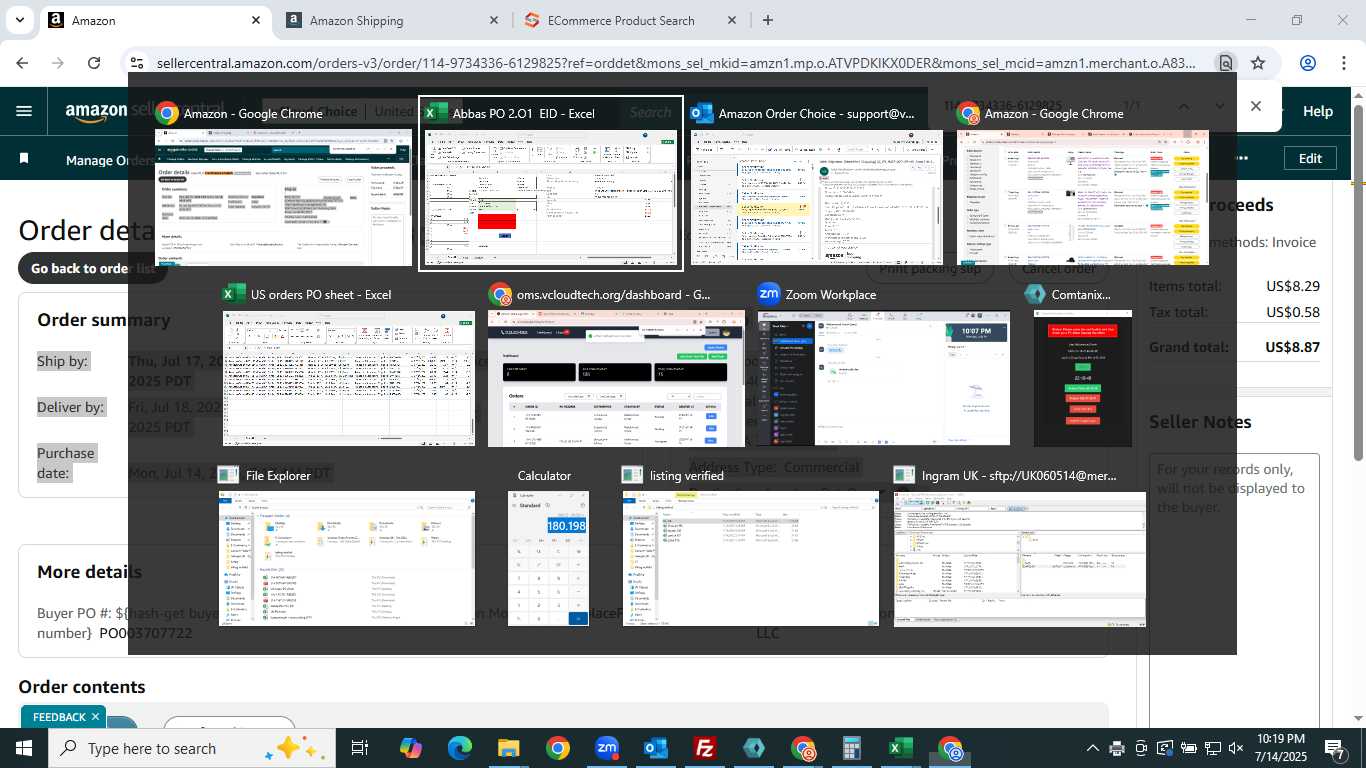
Task: Click Go back to order list
Action: (92, 268)
